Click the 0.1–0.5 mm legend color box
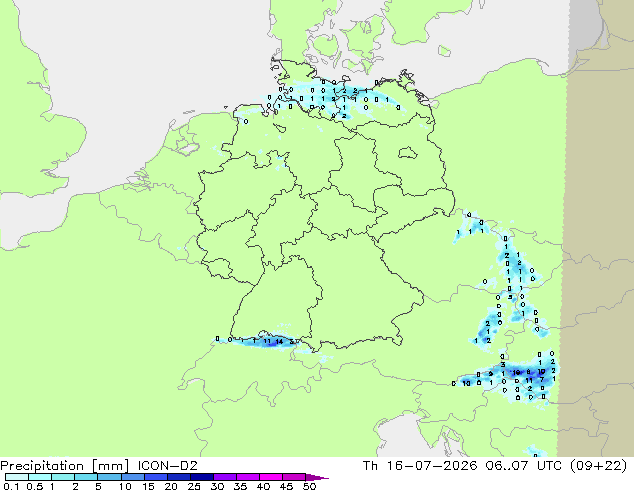This screenshot has height=490, width=634. [x=17, y=477]
